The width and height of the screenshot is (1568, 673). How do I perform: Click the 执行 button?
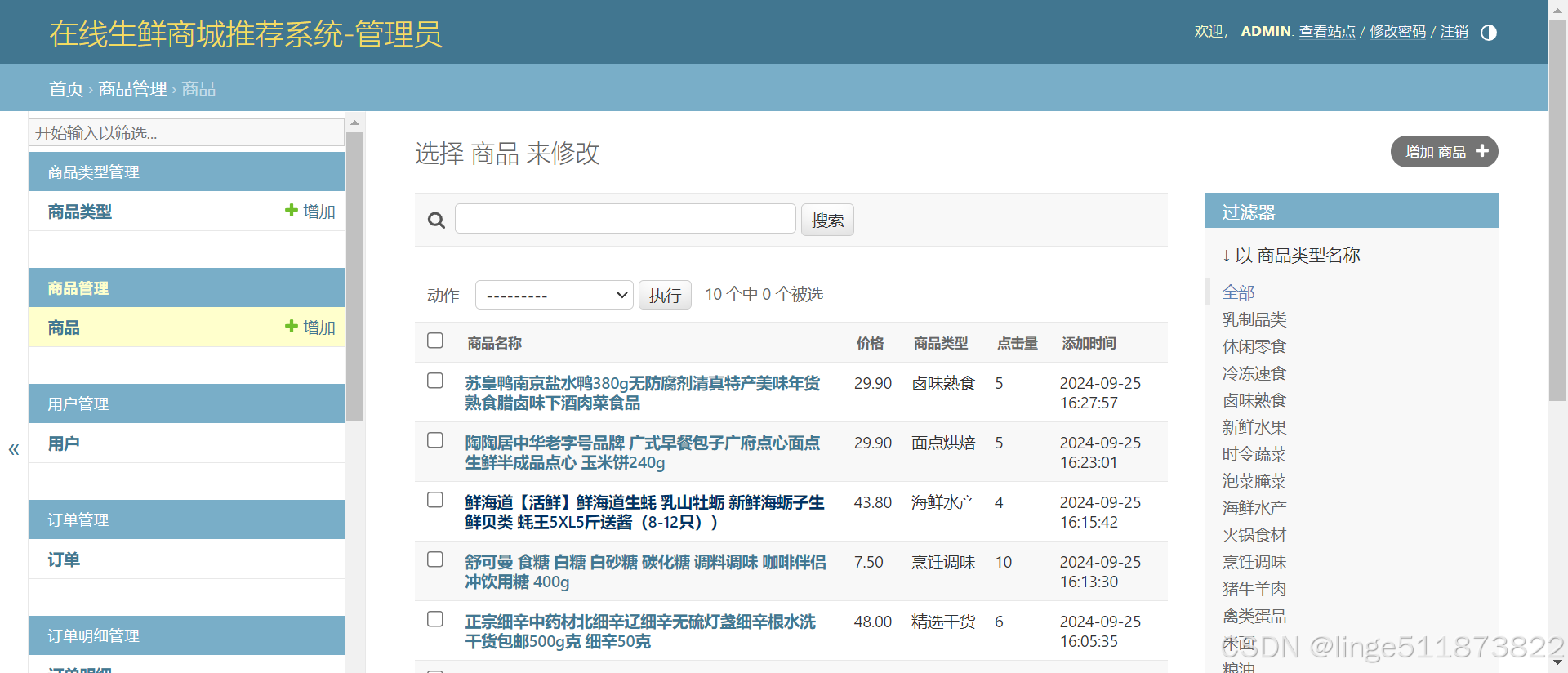(665, 295)
